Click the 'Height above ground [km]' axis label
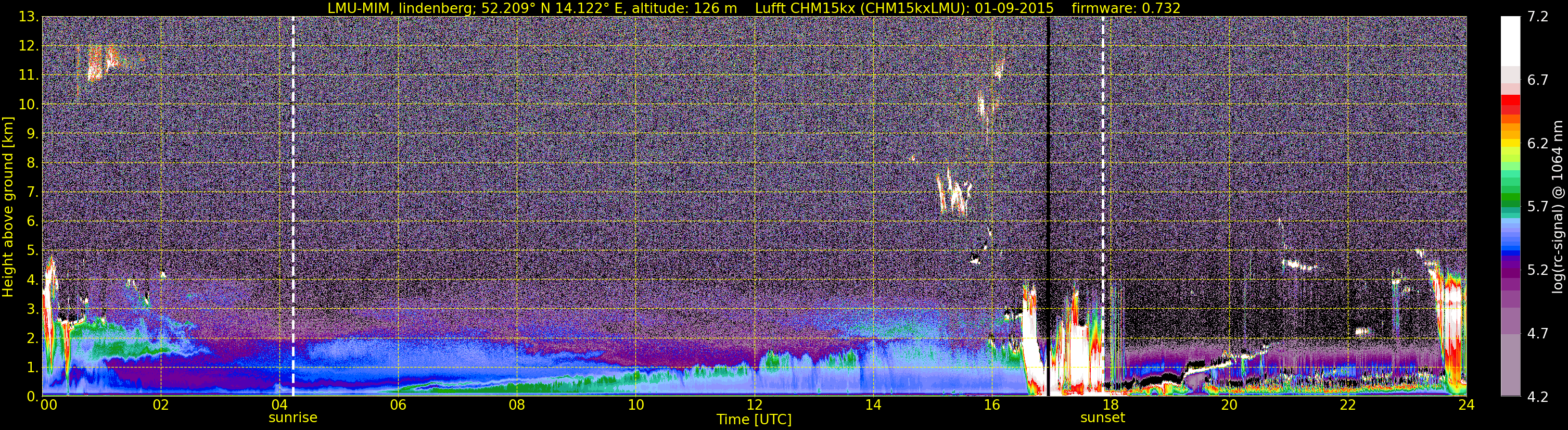The width and height of the screenshot is (1568, 430). [8, 207]
